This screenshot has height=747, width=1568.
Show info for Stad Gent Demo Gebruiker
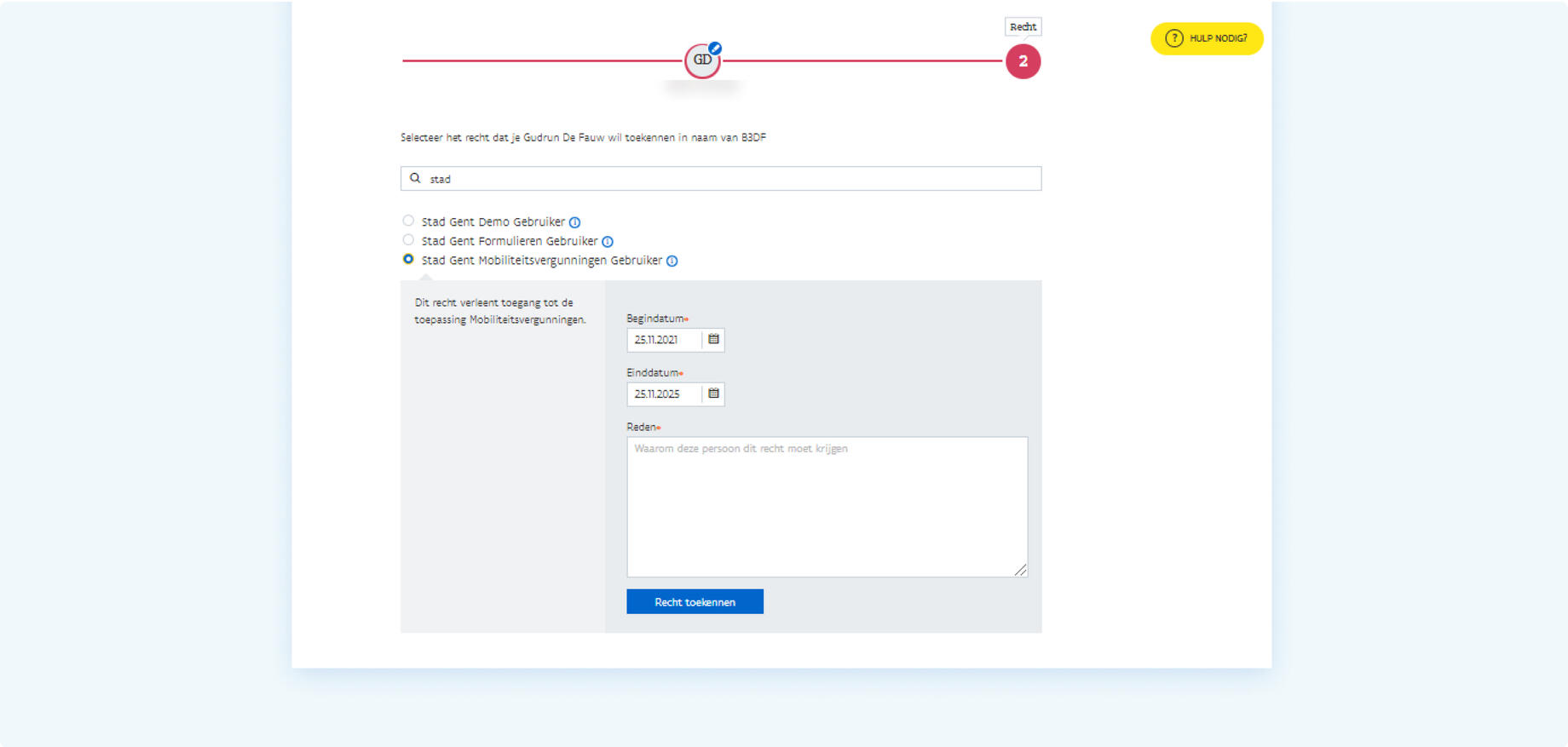pos(574,222)
